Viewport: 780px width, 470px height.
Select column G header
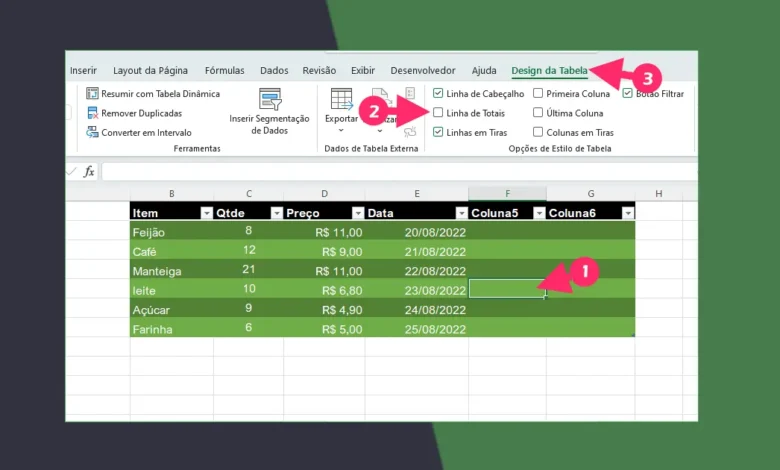(591, 193)
